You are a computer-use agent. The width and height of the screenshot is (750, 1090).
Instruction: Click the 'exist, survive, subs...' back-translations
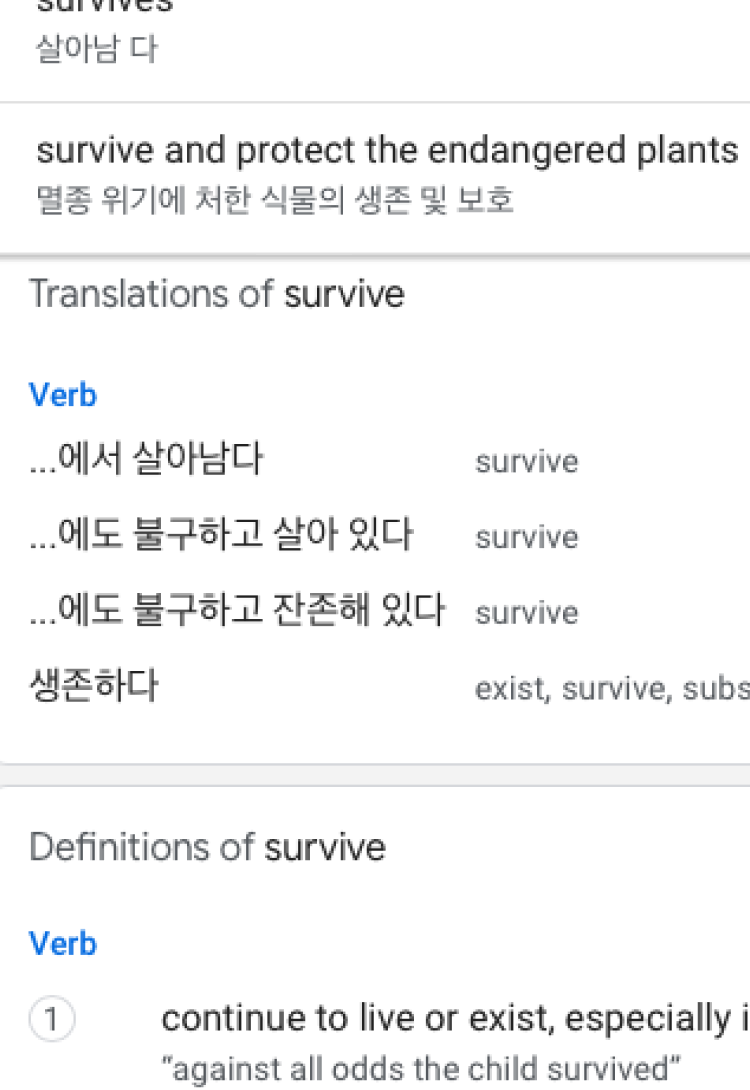pyautogui.click(x=612, y=689)
